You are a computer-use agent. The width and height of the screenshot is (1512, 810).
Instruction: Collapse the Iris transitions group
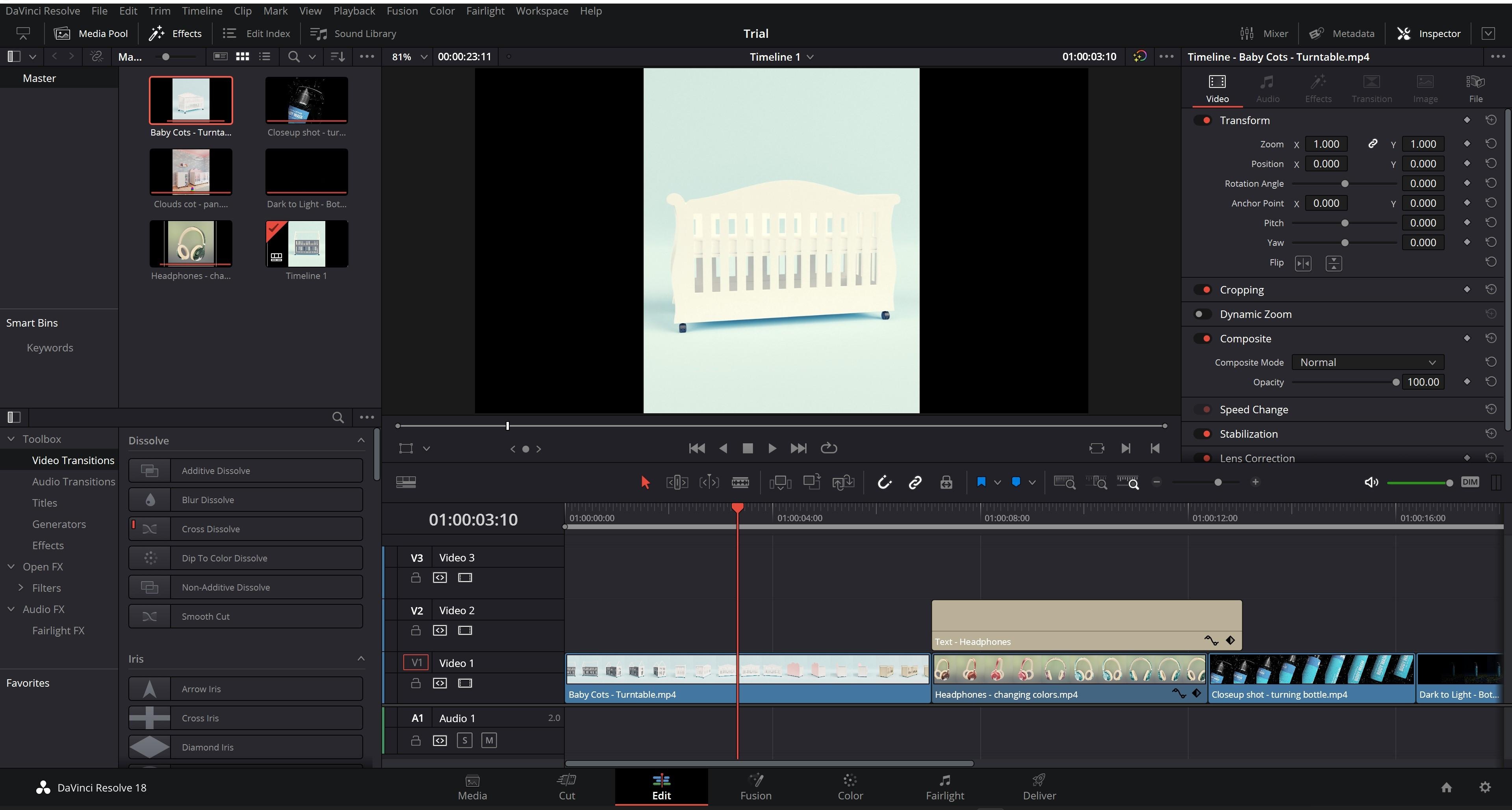(361, 659)
